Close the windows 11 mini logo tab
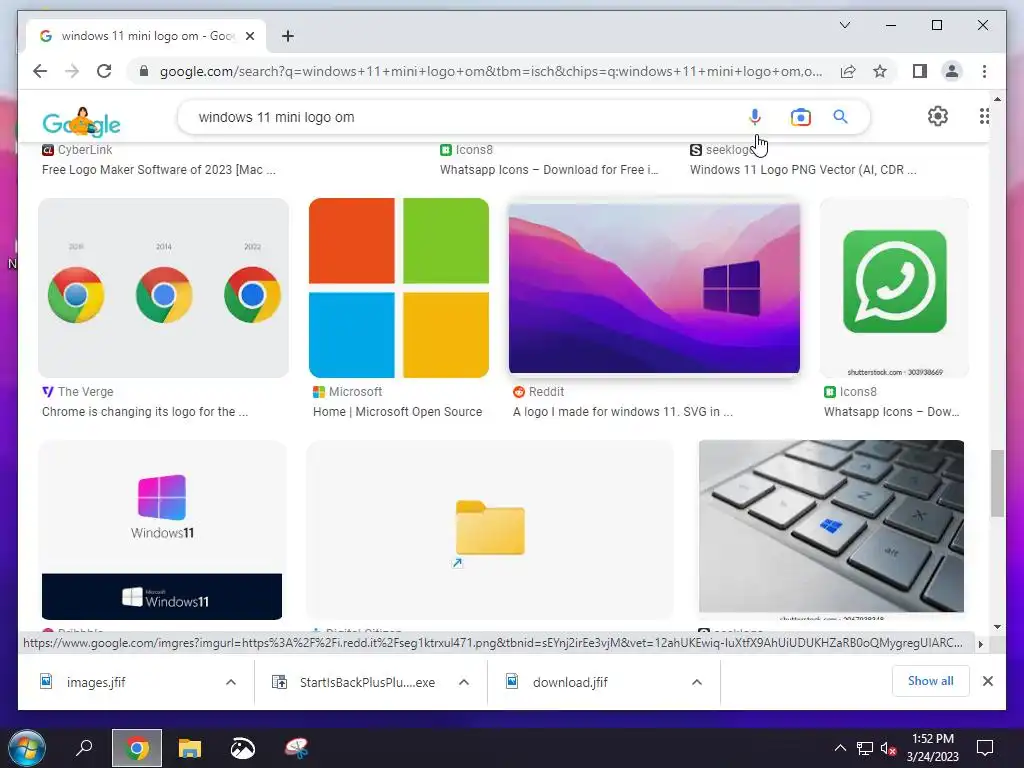Viewport: 1024px width, 768px height. pyautogui.click(x=249, y=36)
